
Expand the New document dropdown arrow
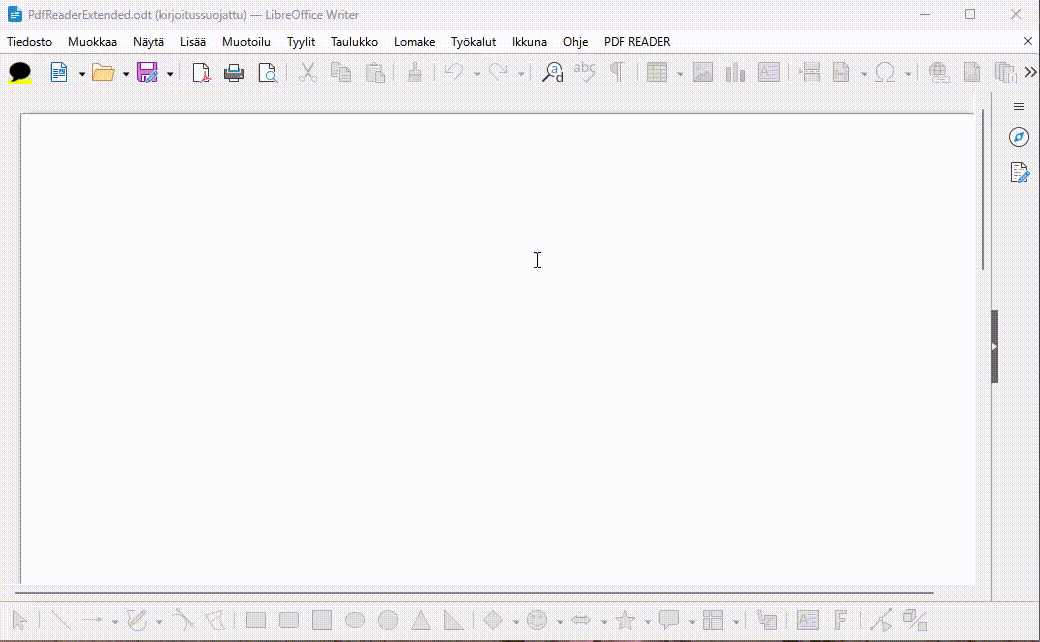[82, 73]
